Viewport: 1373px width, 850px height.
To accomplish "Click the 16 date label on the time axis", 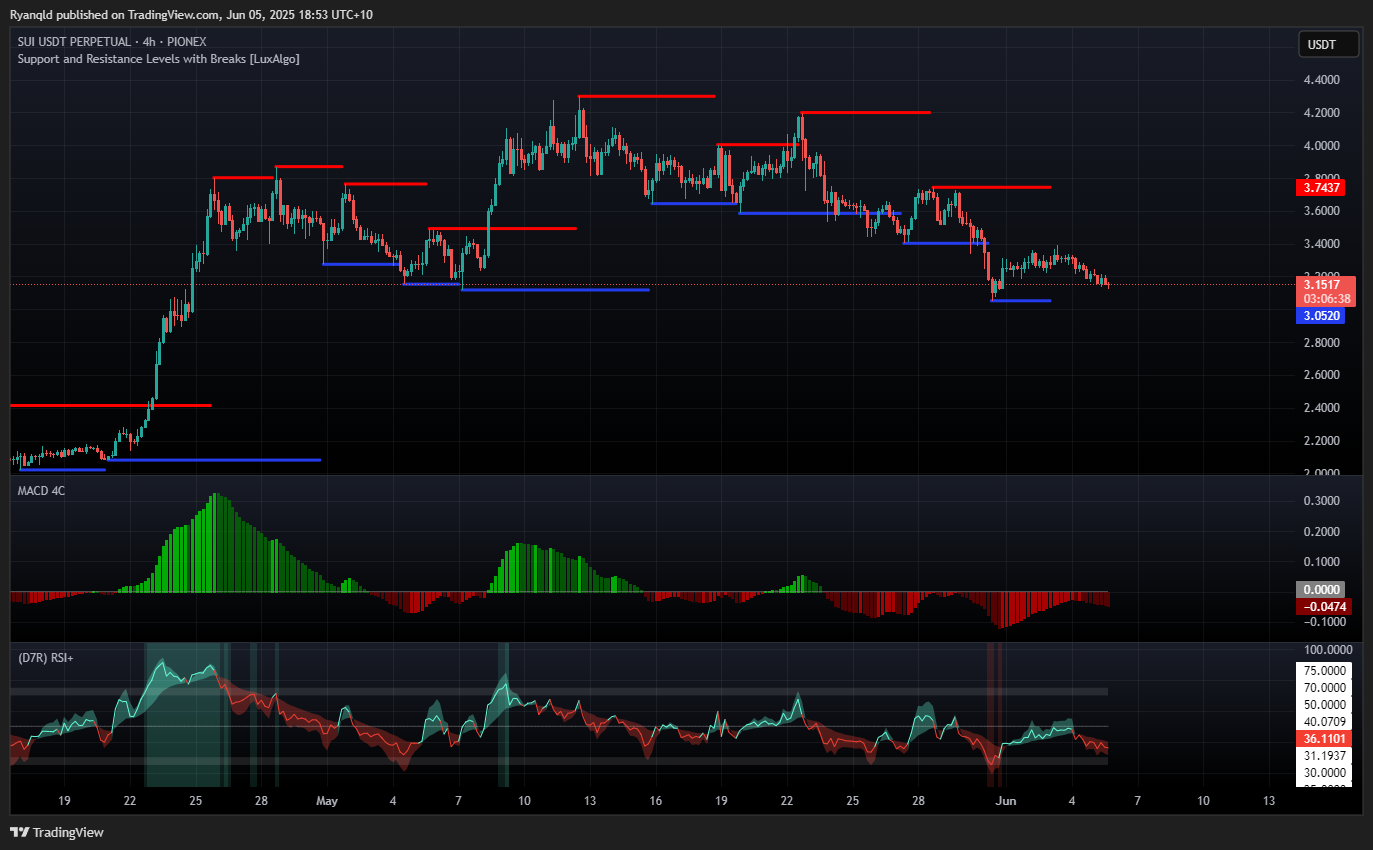I will [x=655, y=801].
